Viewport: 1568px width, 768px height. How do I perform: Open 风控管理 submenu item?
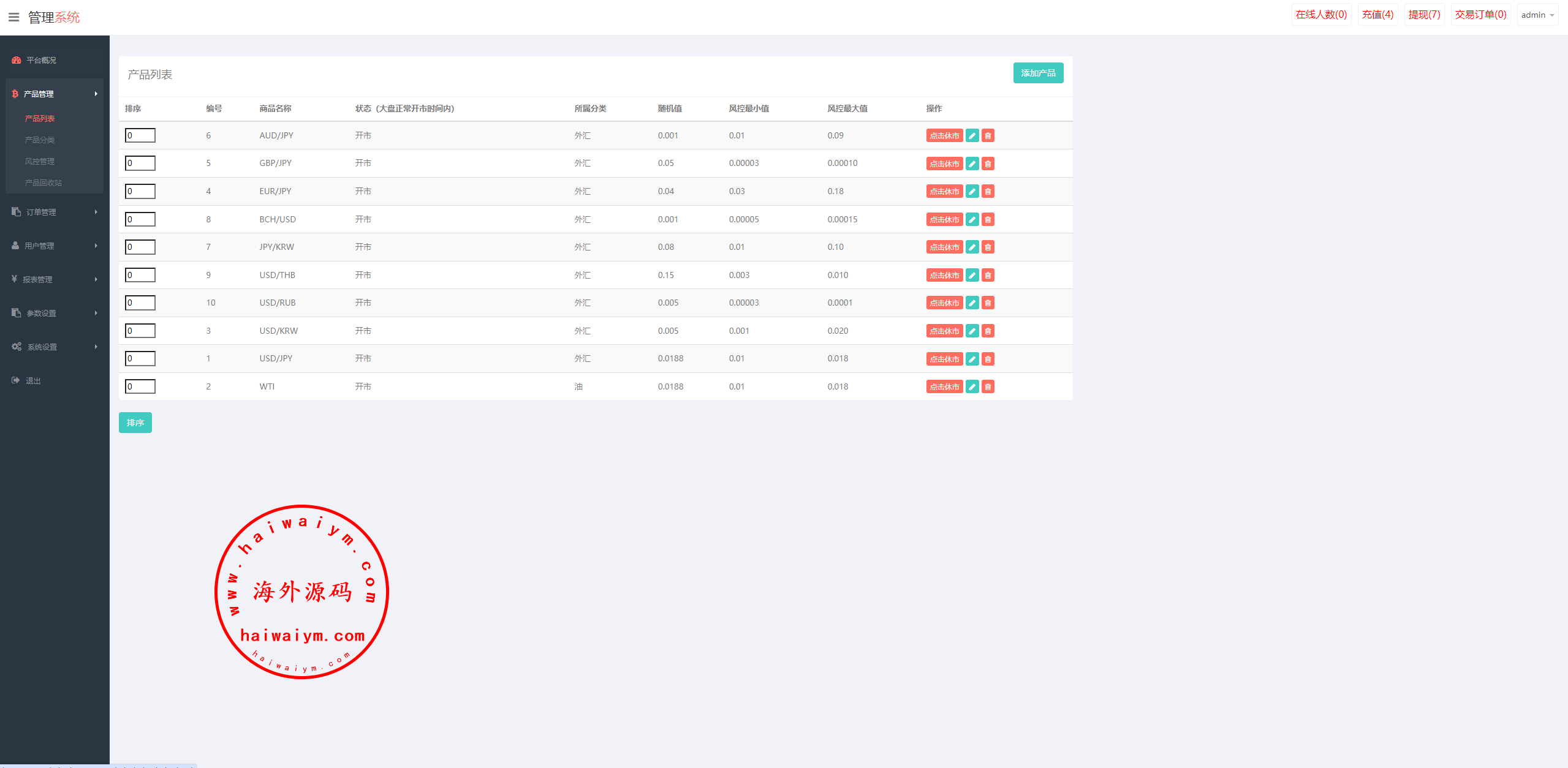40,161
